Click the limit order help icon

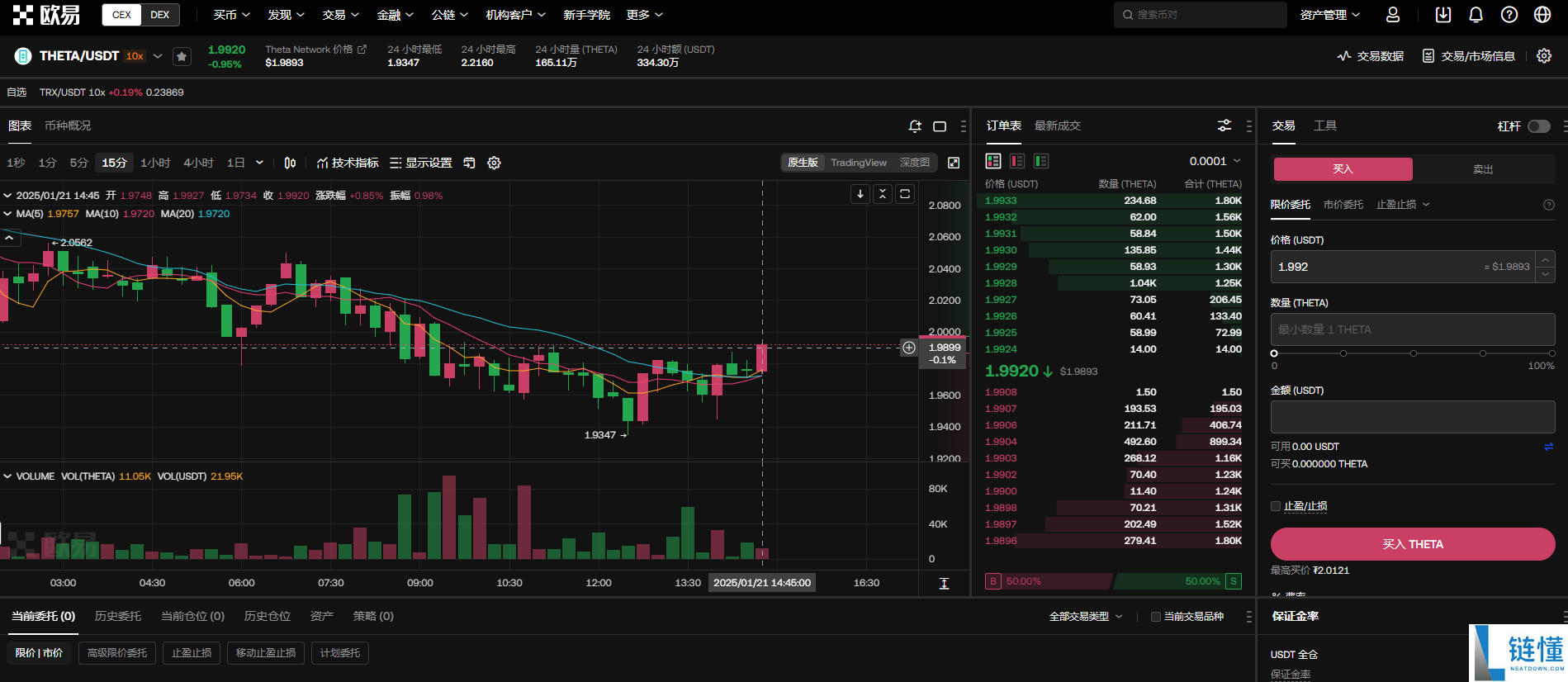(1549, 205)
